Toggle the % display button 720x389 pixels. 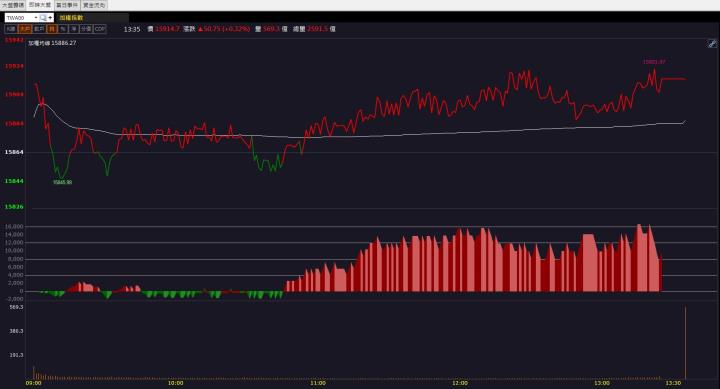[63, 28]
